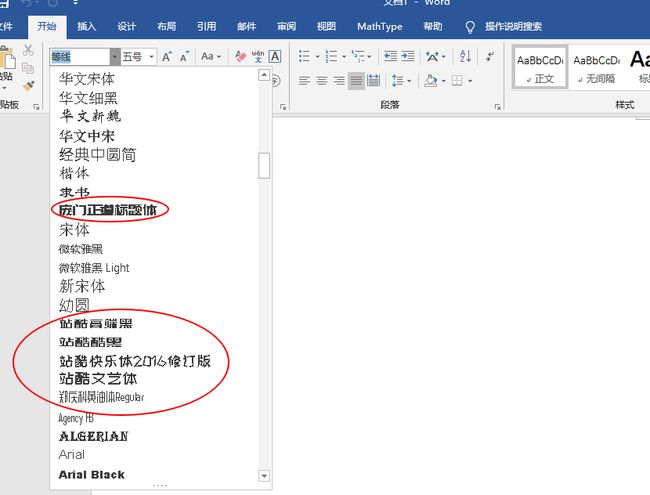Decrease paragraph indent icon
Screen dimensions: 650x495
[390, 56]
